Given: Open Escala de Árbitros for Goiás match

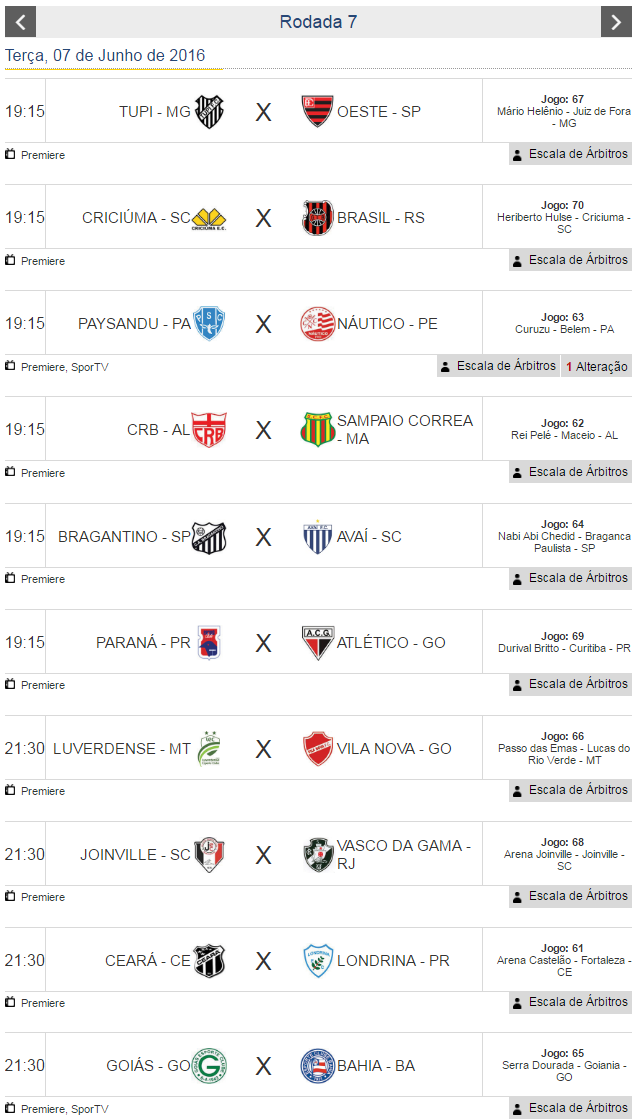Looking at the screenshot, I should coord(570,1108).
